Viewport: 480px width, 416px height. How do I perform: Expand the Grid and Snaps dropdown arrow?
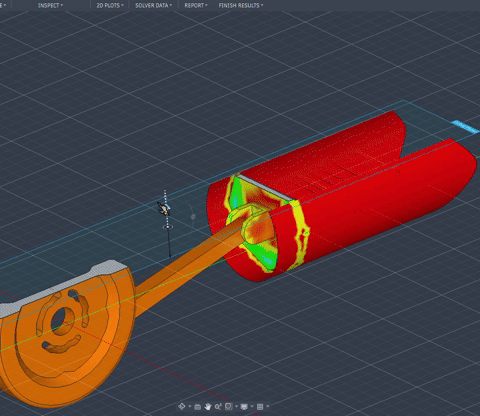pyautogui.click(x=268, y=406)
